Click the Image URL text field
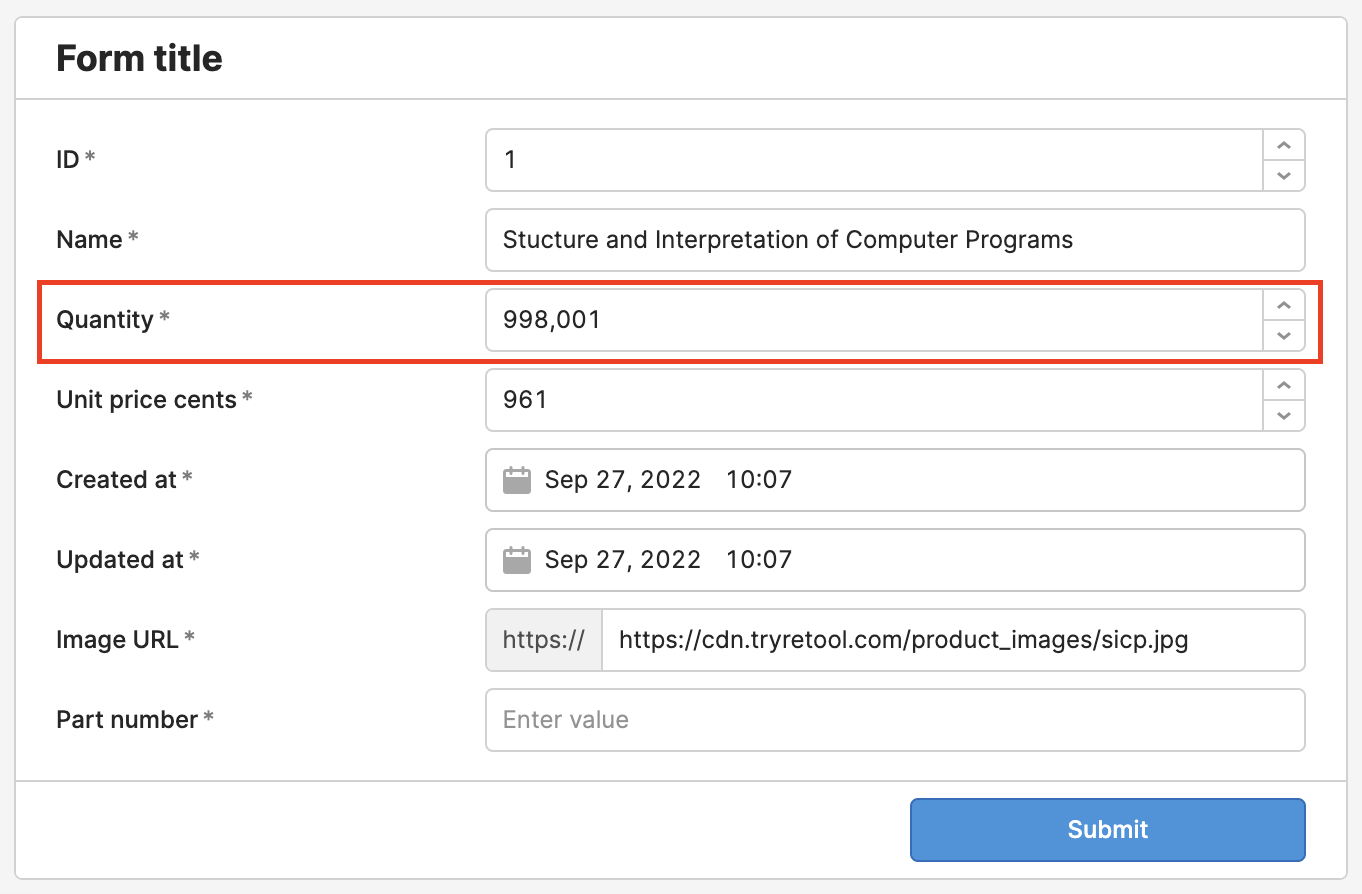Image resolution: width=1362 pixels, height=894 pixels. pos(952,640)
